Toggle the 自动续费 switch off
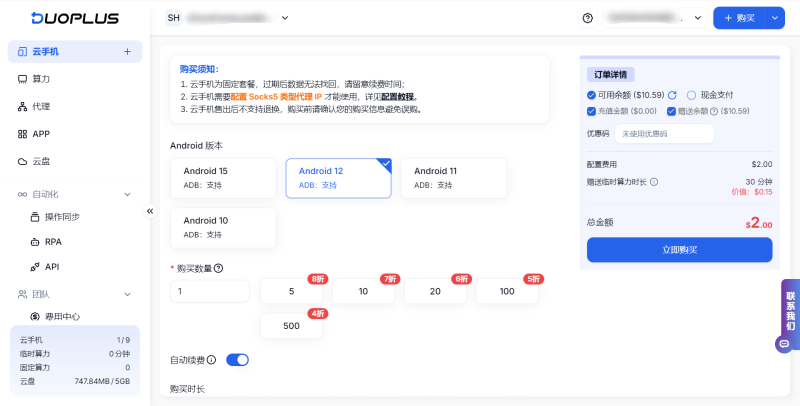Image resolution: width=800 pixels, height=406 pixels. point(237,360)
